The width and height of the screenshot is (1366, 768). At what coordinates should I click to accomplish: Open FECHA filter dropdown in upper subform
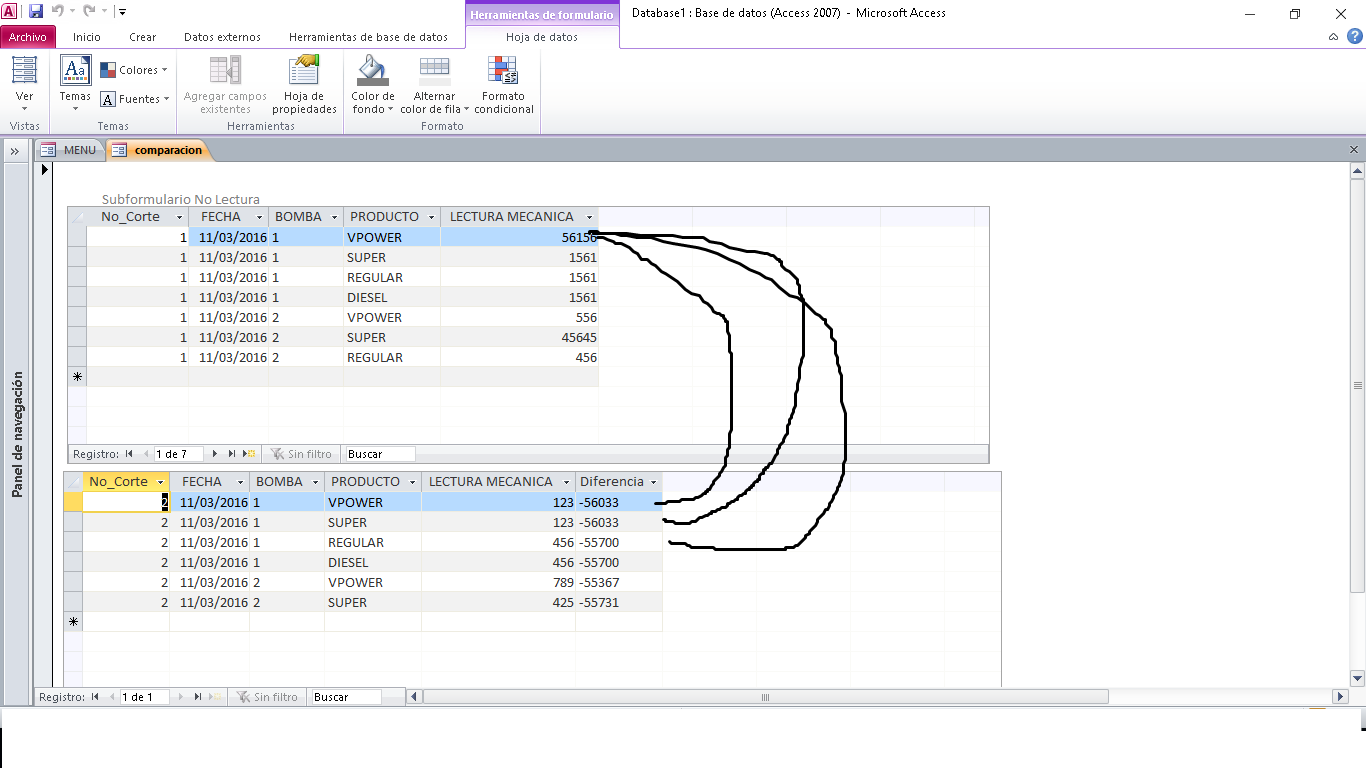tap(259, 217)
